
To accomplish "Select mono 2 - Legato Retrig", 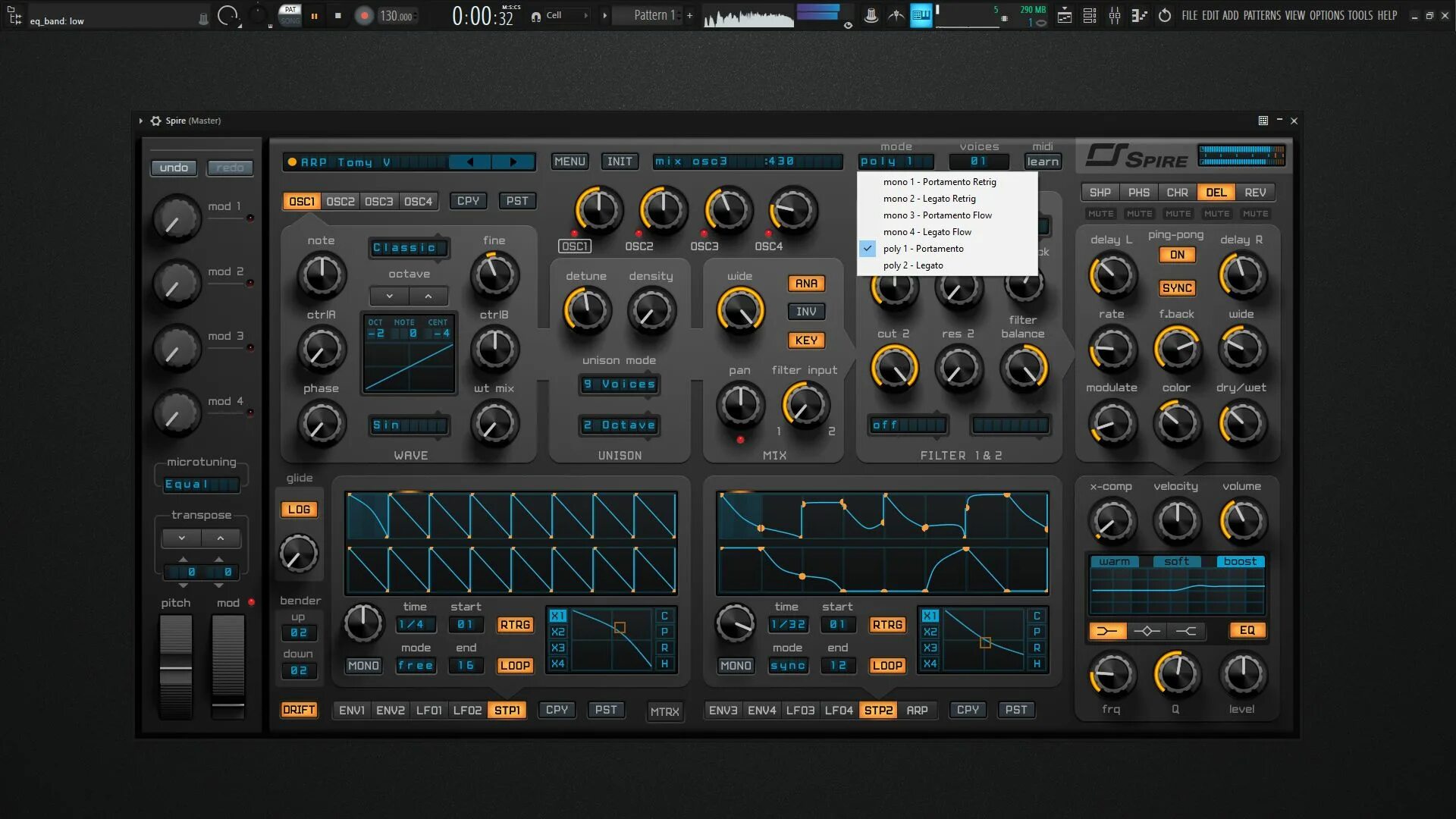I will [x=947, y=199].
